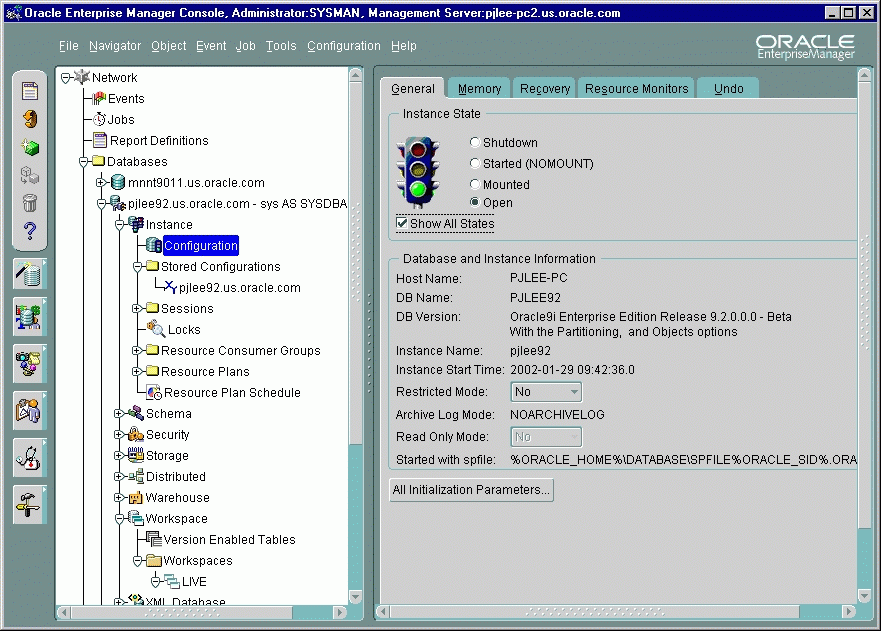
Task: Click the All Initialization Parameters button
Action: (470, 490)
